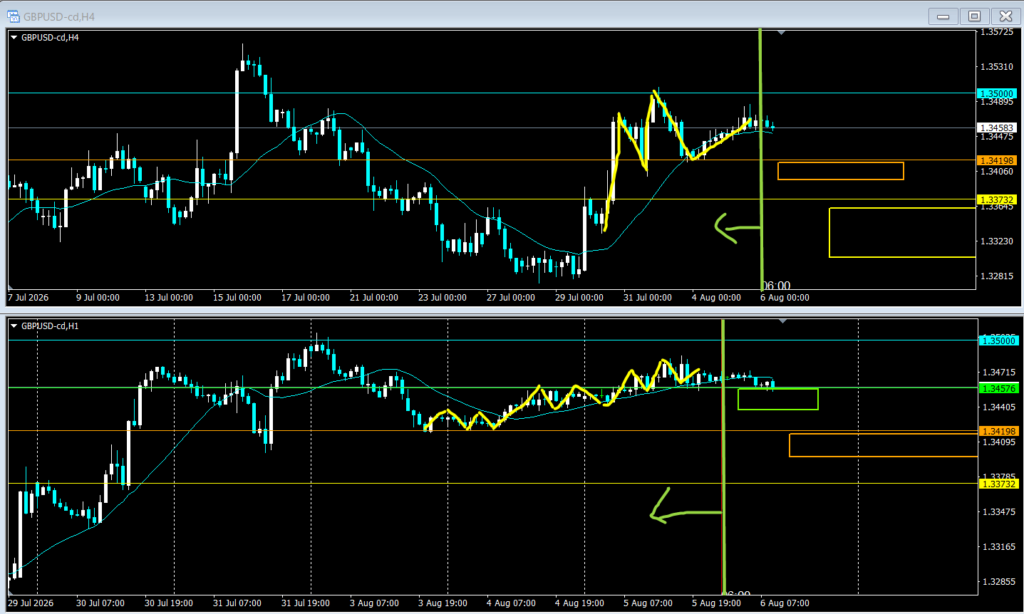Image resolution: width=1024 pixels, height=614 pixels.
Task: Click the orange 1.34198 label in H1 chart
Action: (x=999, y=431)
